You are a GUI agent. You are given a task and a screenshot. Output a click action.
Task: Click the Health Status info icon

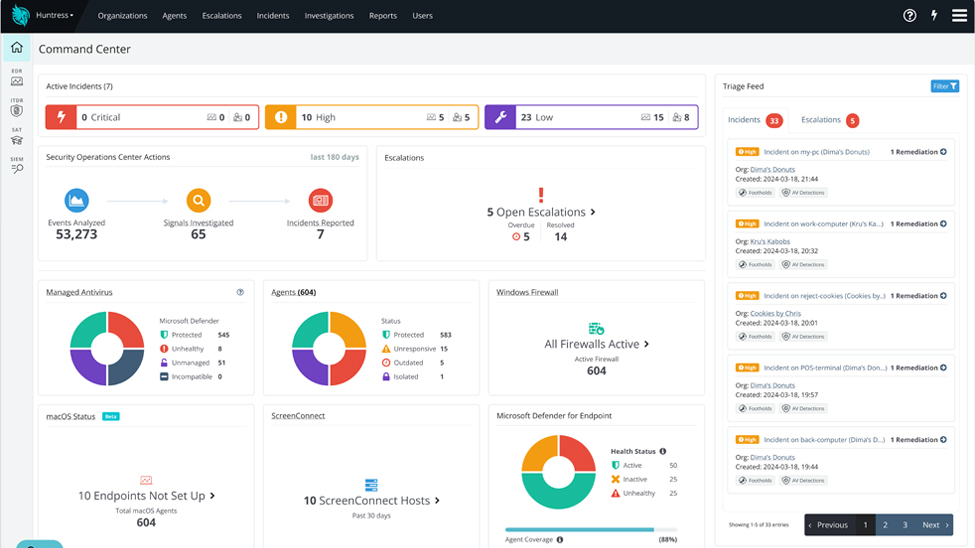click(x=663, y=452)
